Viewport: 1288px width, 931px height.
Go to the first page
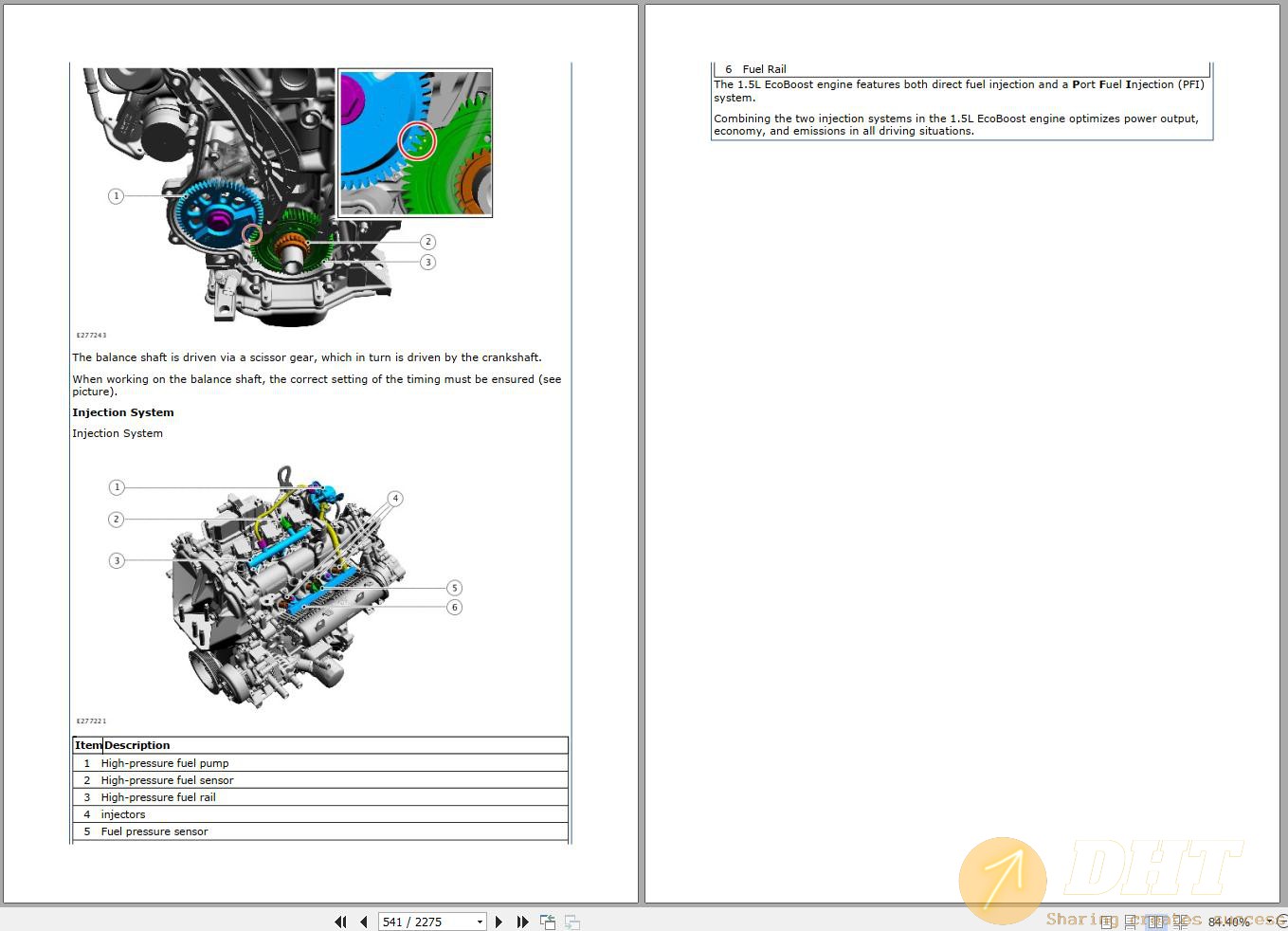coord(340,922)
